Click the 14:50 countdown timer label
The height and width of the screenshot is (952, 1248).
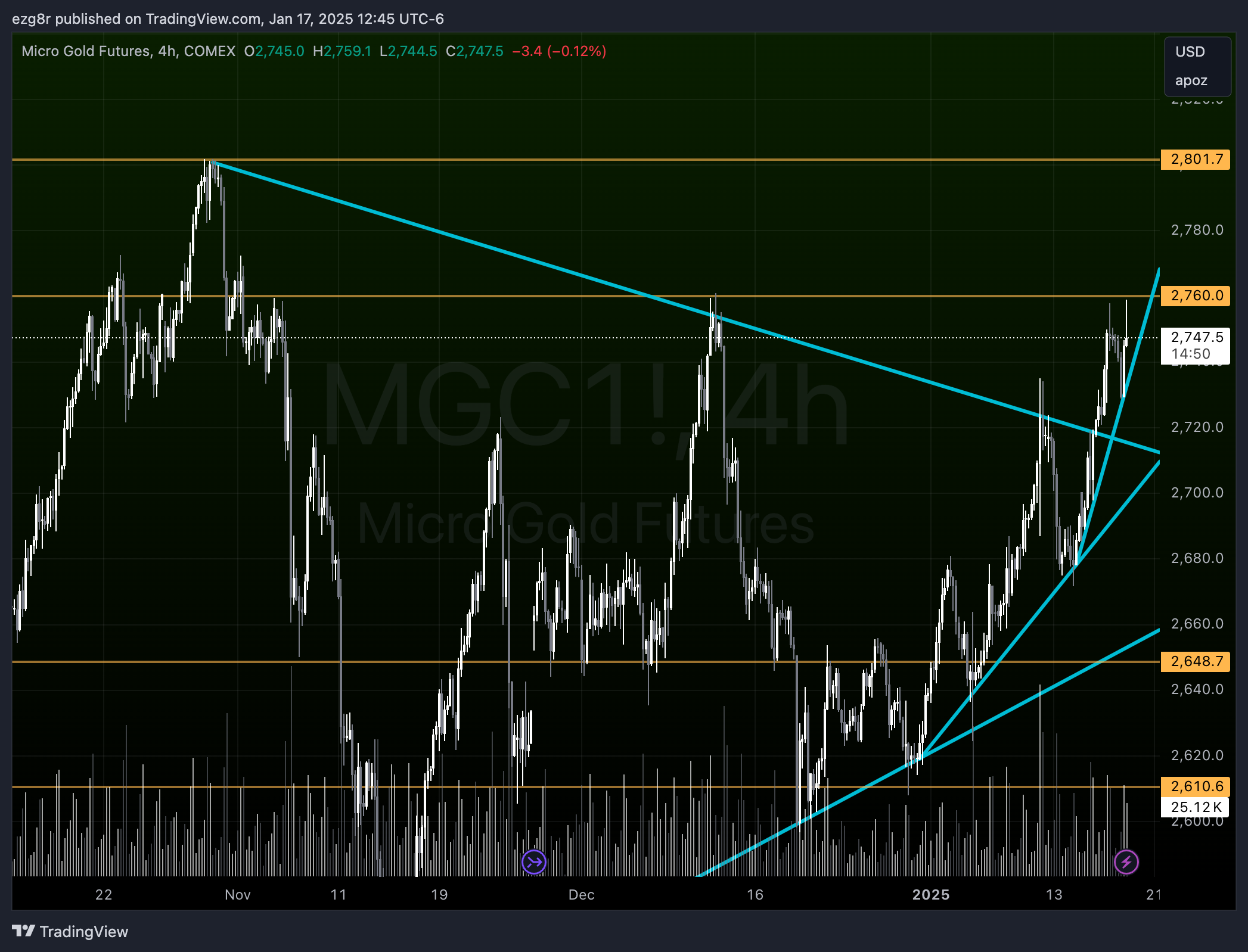tap(1190, 354)
